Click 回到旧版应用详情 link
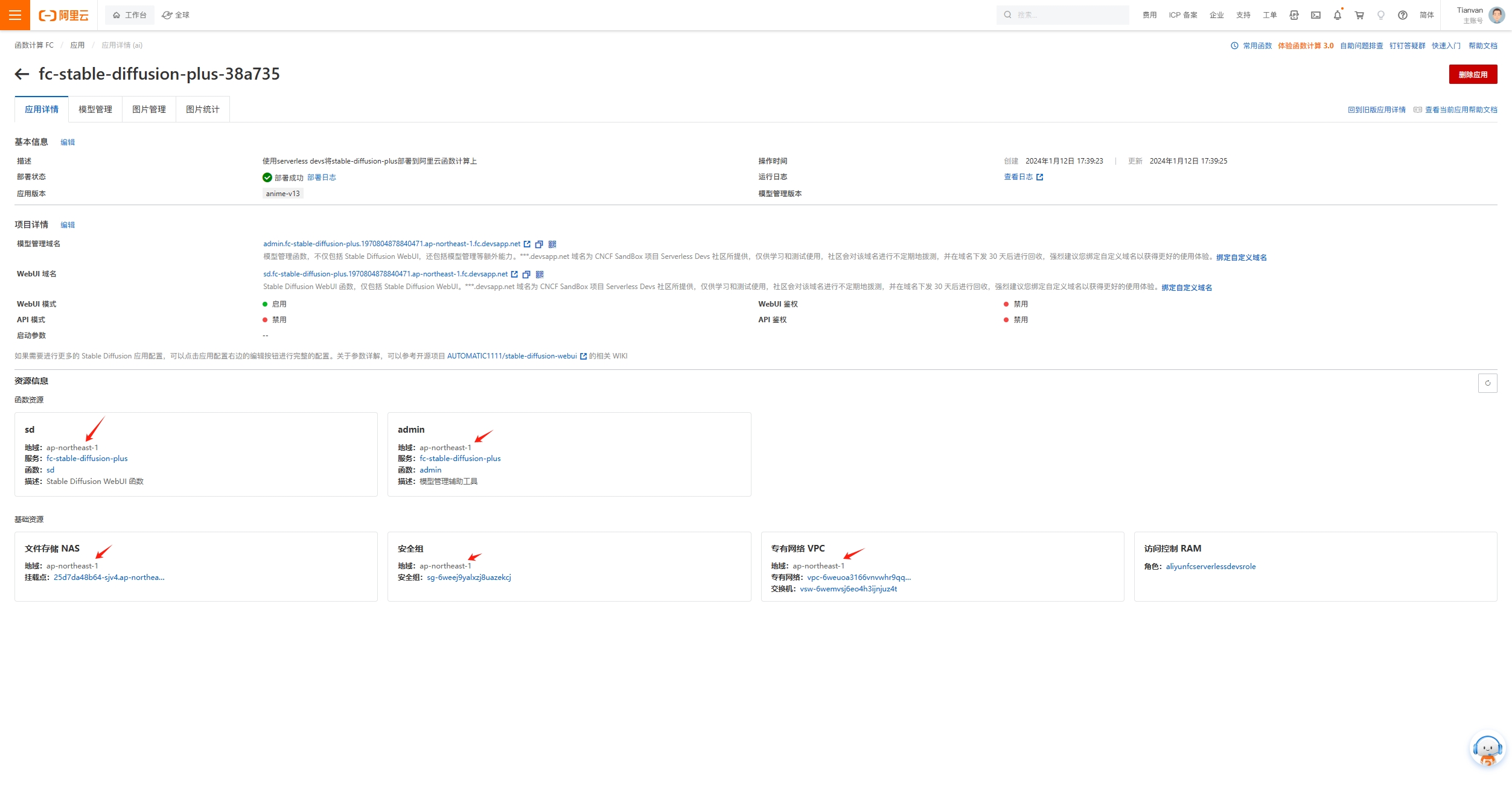The height and width of the screenshot is (802, 1512). click(x=1376, y=110)
